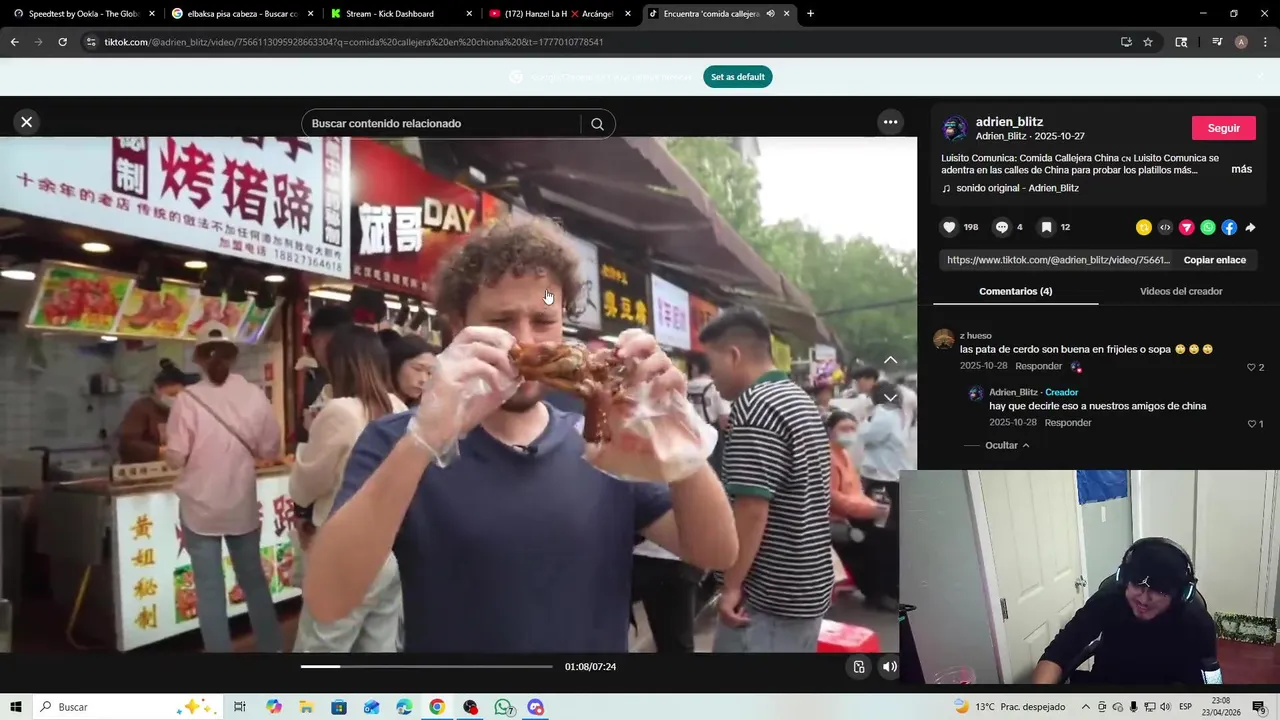
Task: Reload the current page
Action: click(62, 42)
